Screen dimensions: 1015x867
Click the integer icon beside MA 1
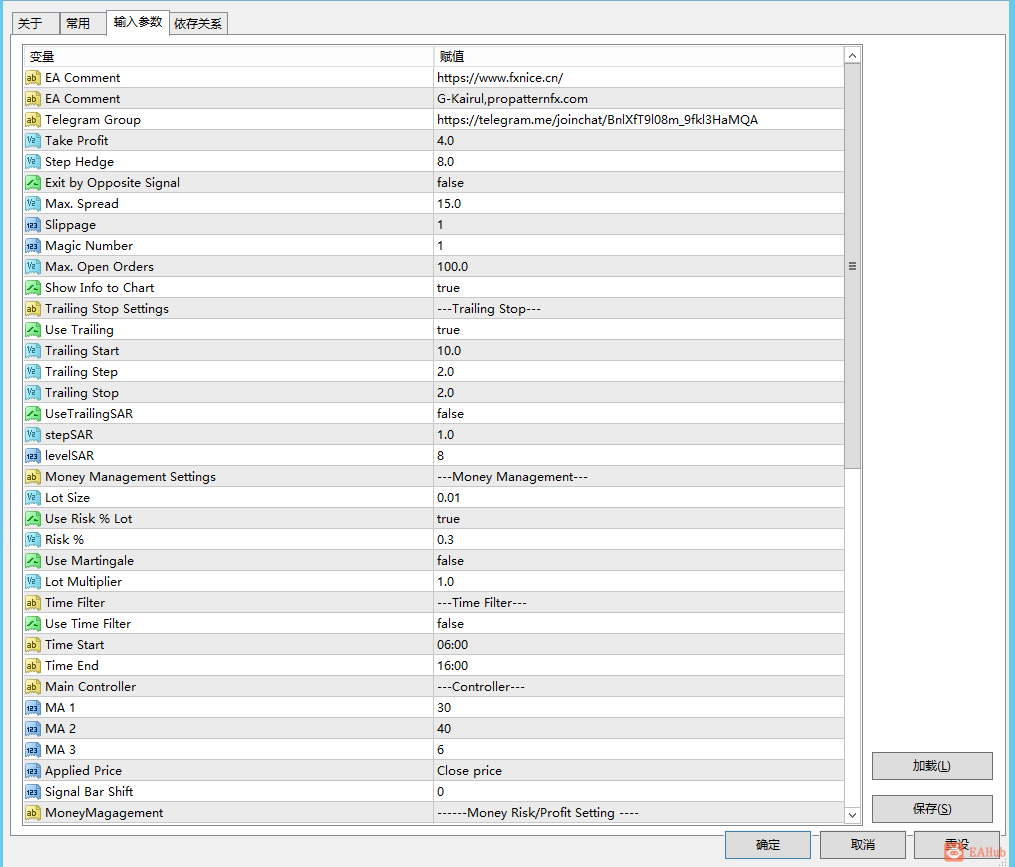pyautogui.click(x=32, y=708)
